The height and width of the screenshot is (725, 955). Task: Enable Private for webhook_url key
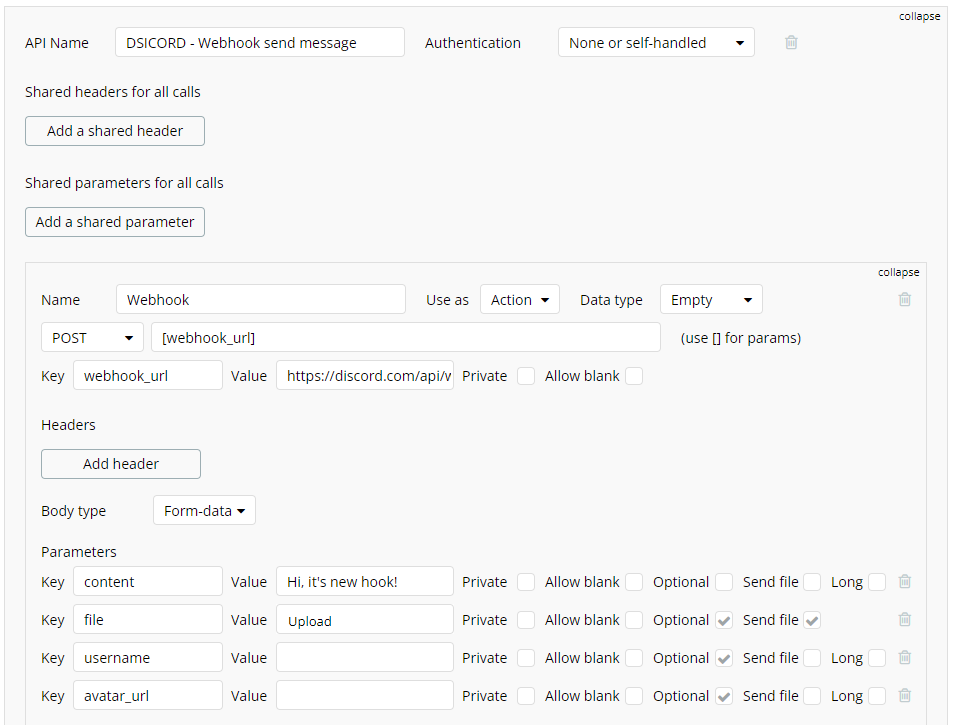(x=526, y=376)
